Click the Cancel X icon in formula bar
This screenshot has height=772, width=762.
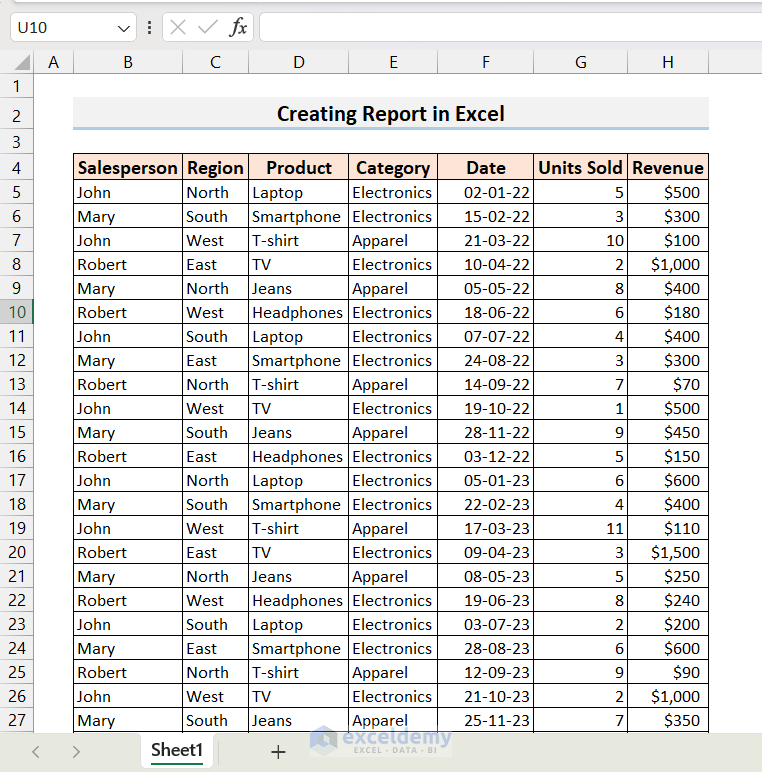coord(178,28)
